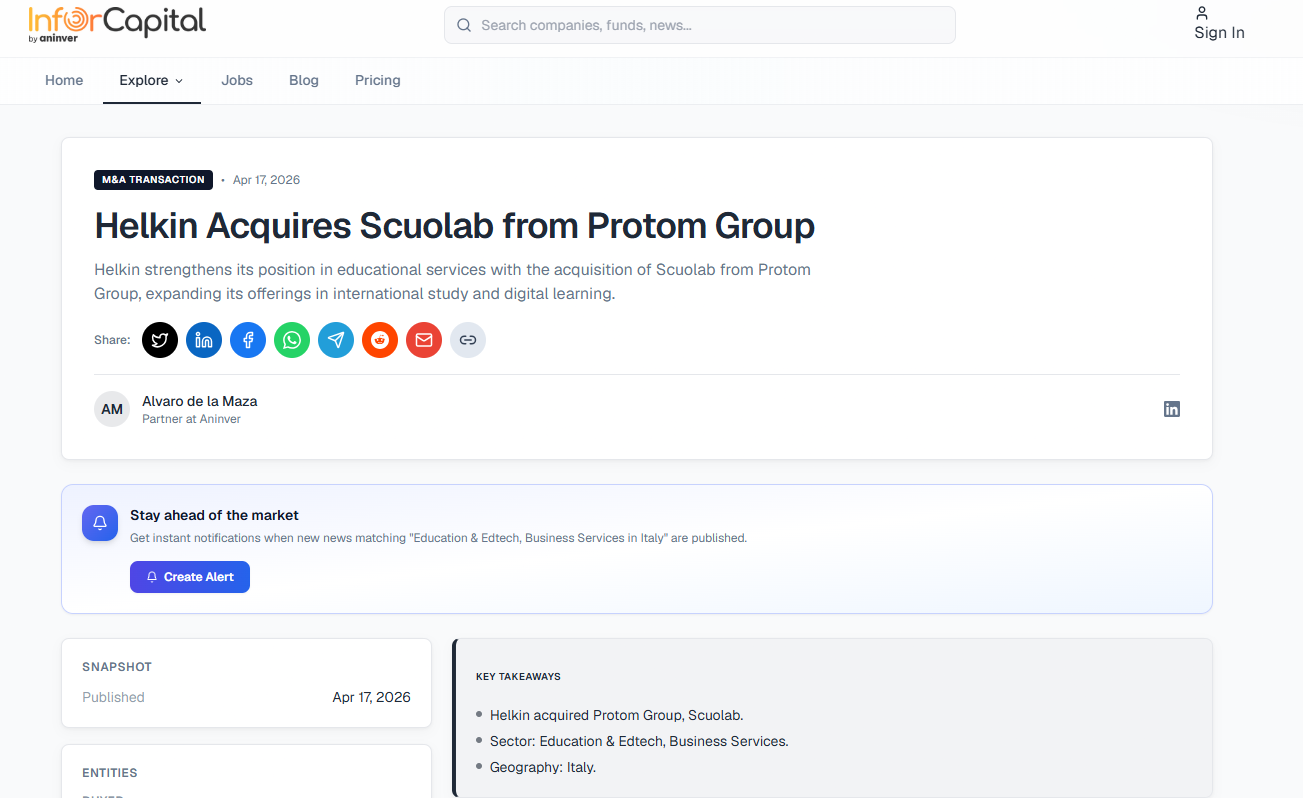Share article on Reddit

380,340
